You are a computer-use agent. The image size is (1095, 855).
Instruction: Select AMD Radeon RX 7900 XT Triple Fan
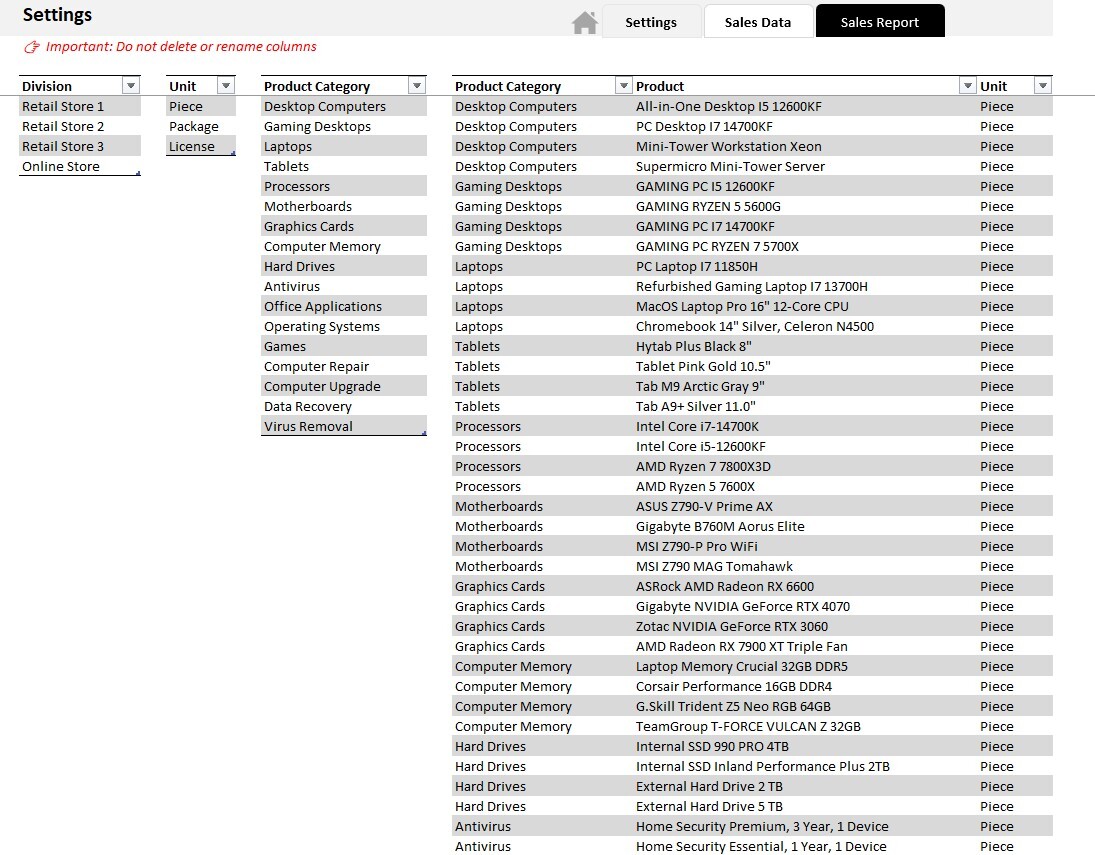(x=804, y=647)
